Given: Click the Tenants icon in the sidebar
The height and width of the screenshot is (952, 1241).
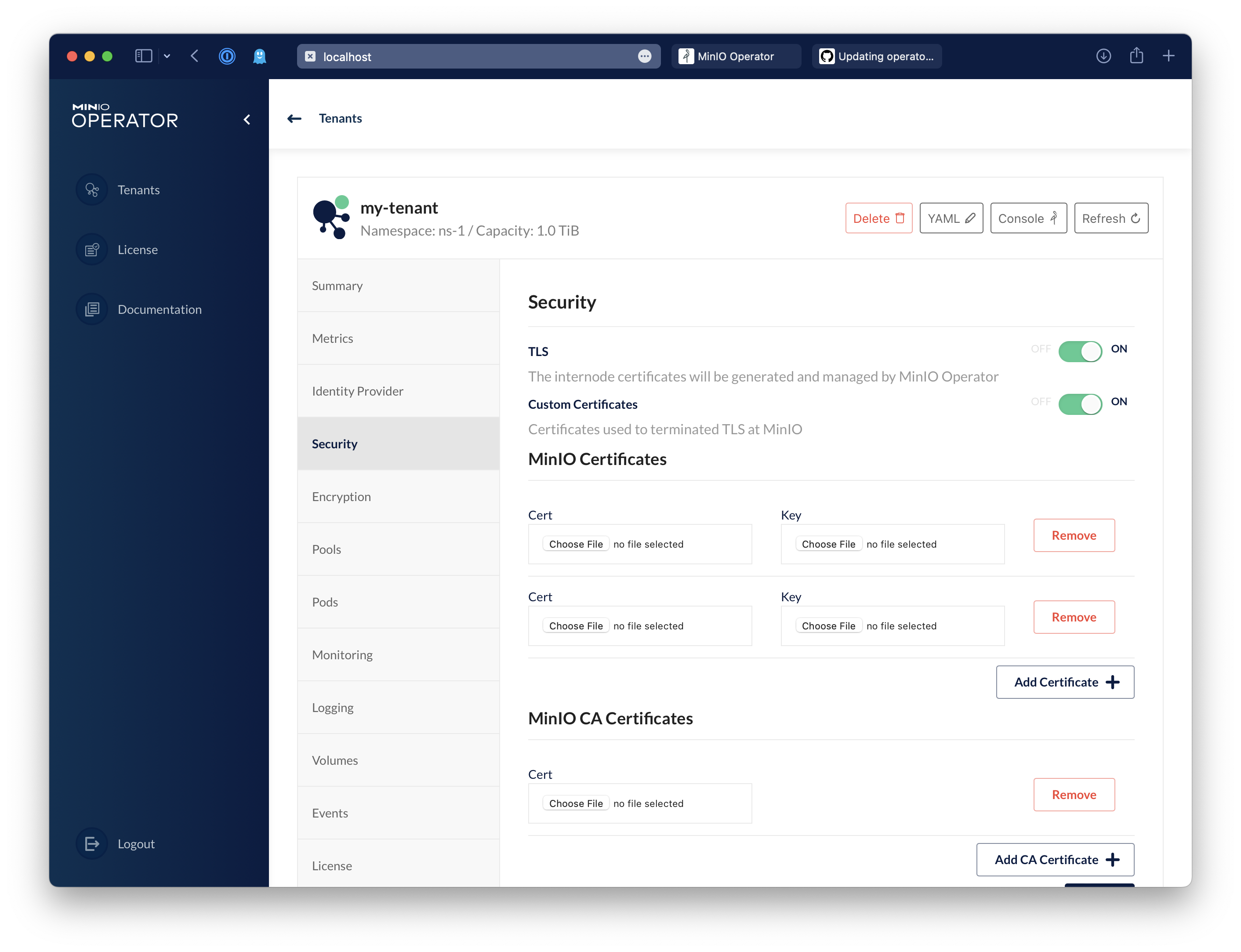Looking at the screenshot, I should click(92, 190).
